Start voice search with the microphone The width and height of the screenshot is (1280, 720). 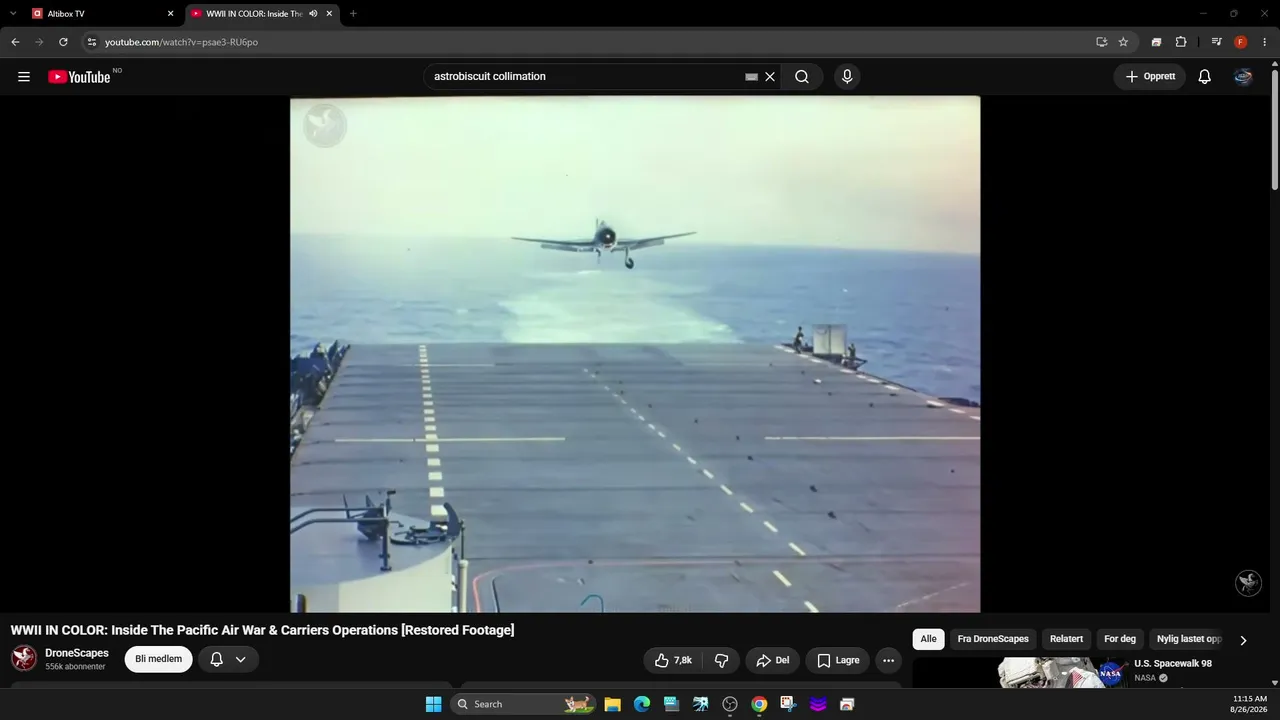coord(847,77)
